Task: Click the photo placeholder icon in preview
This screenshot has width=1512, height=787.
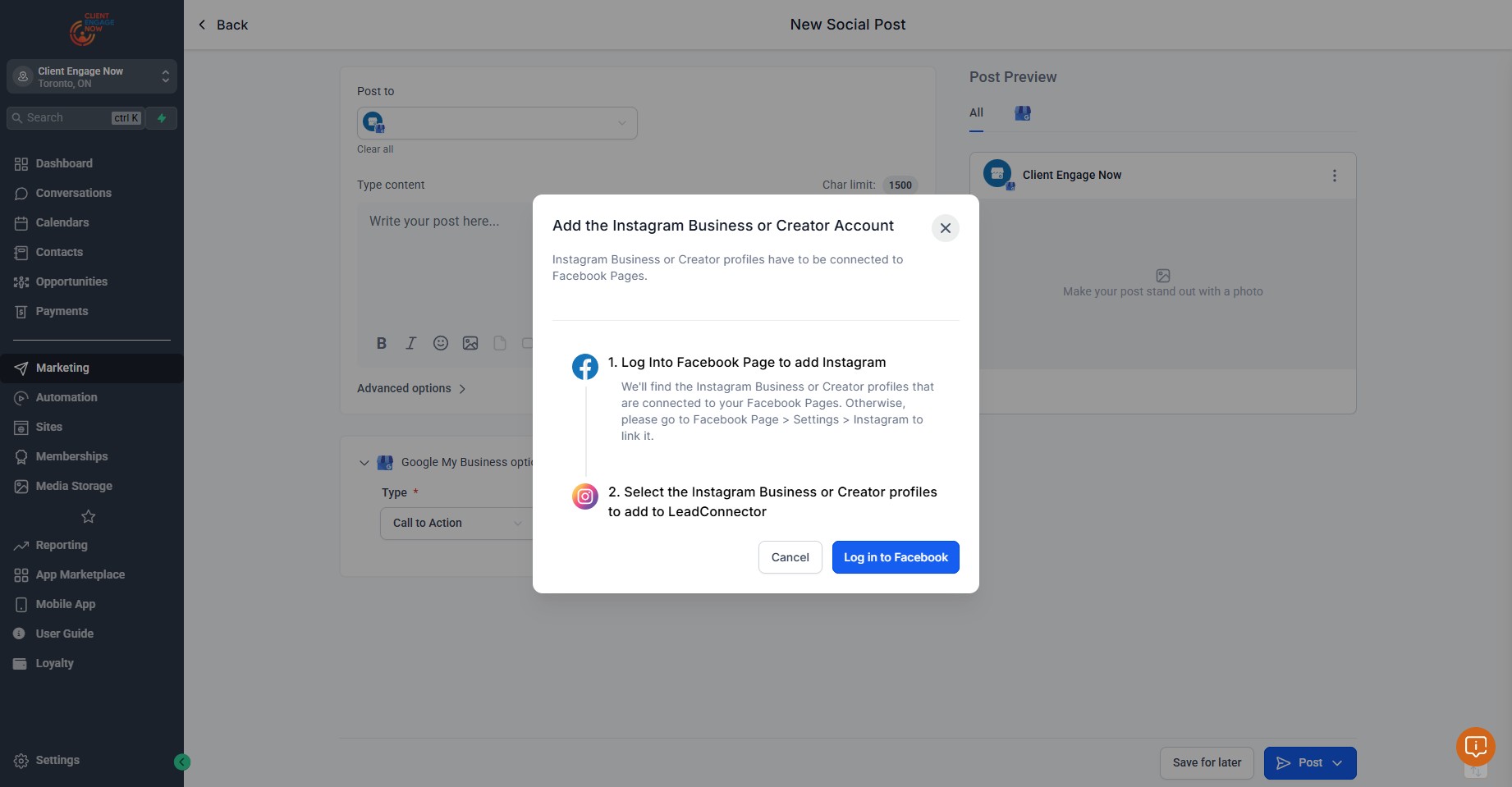Action: [x=1163, y=276]
